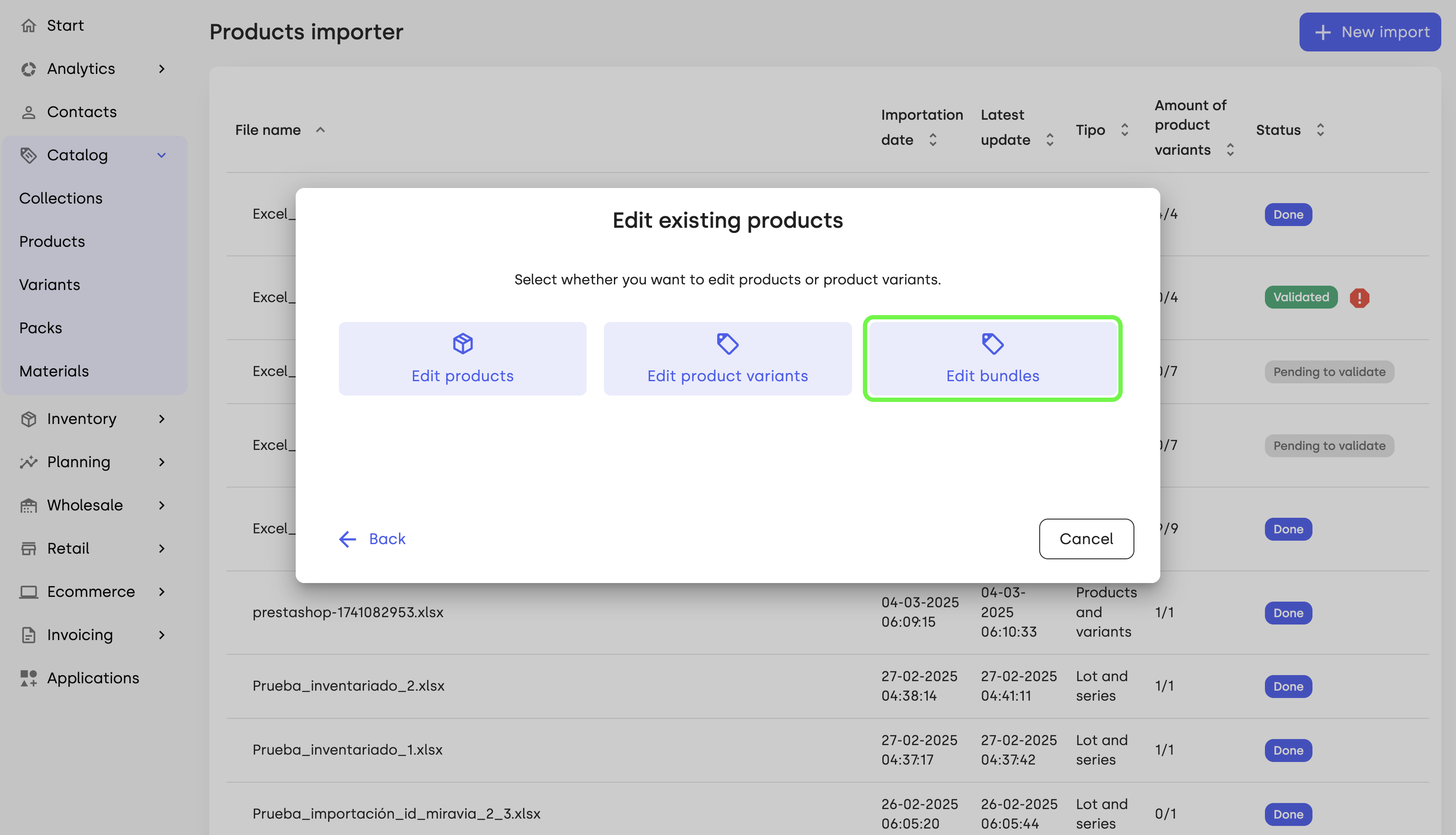The image size is (1456, 835).
Task: Click the Analytics chart icon
Action: click(x=29, y=69)
